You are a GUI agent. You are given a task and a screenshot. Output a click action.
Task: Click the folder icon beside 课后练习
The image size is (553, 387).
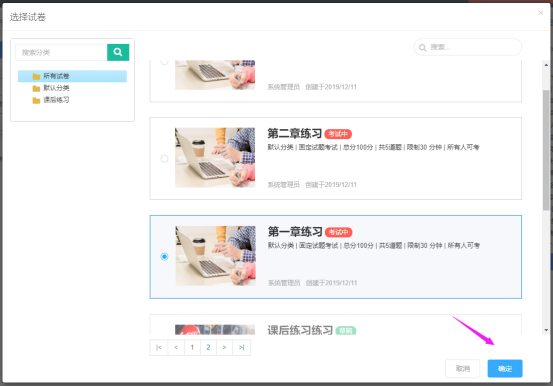[36, 101]
